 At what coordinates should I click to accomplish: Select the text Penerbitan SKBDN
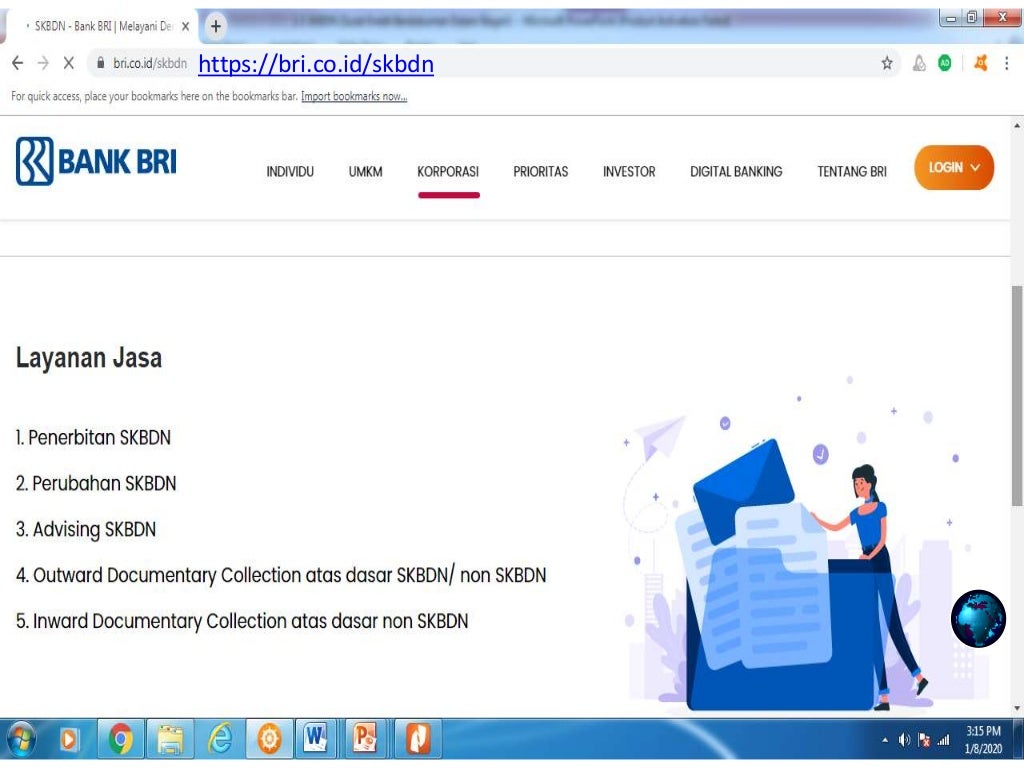pos(99,438)
